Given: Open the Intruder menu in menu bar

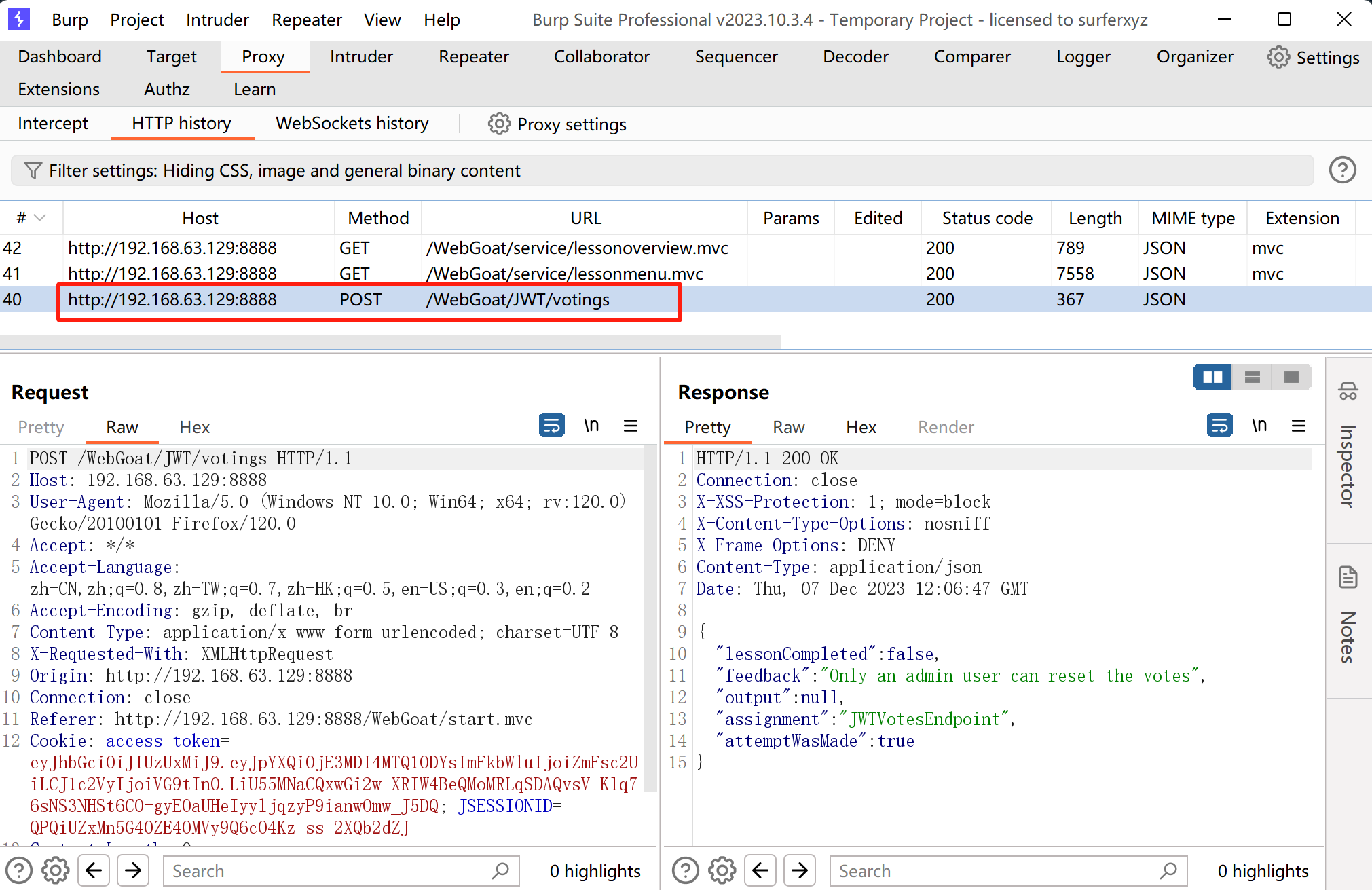Looking at the screenshot, I should [217, 20].
